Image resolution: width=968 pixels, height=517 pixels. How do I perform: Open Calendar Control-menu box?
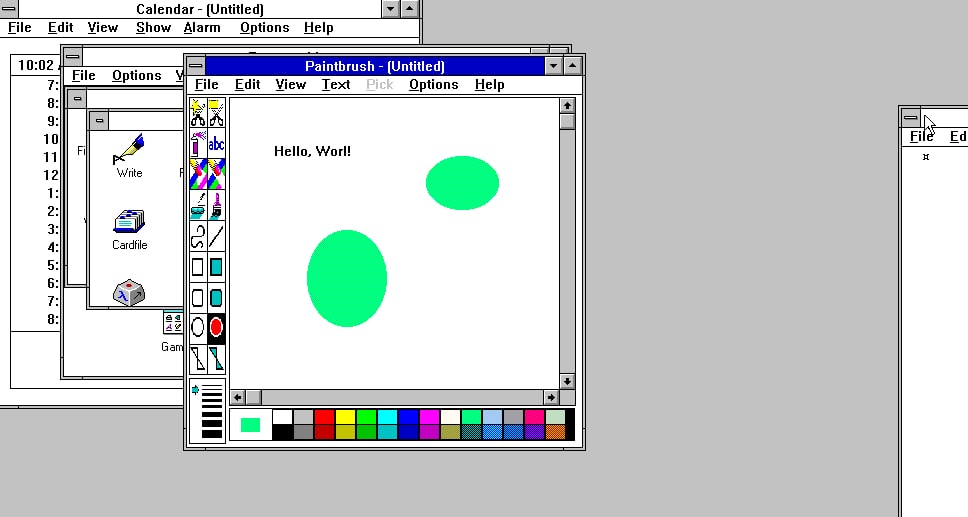coord(9,9)
